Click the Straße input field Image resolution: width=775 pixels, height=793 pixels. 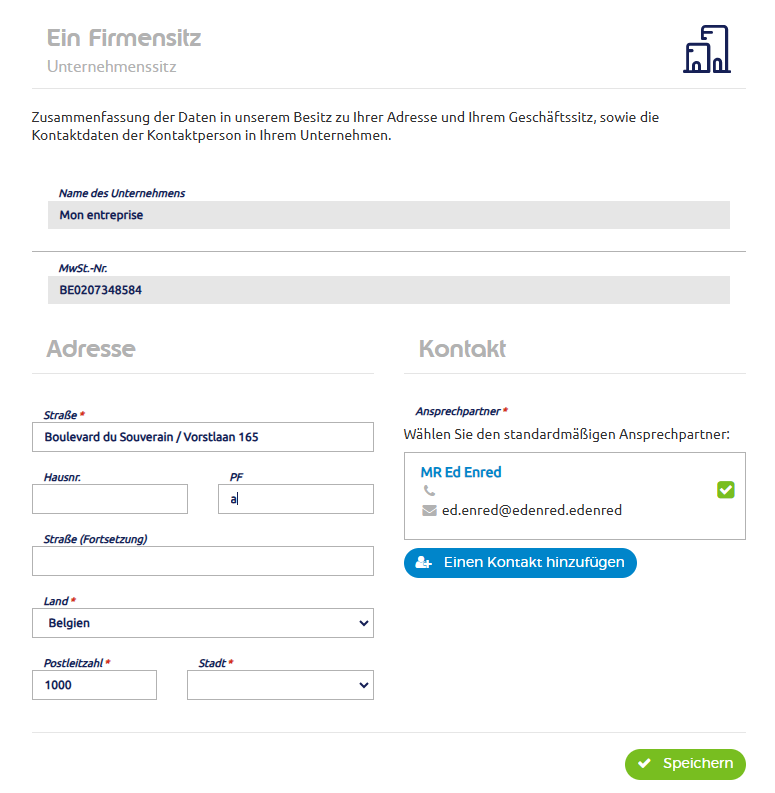pyautogui.click(x=203, y=437)
